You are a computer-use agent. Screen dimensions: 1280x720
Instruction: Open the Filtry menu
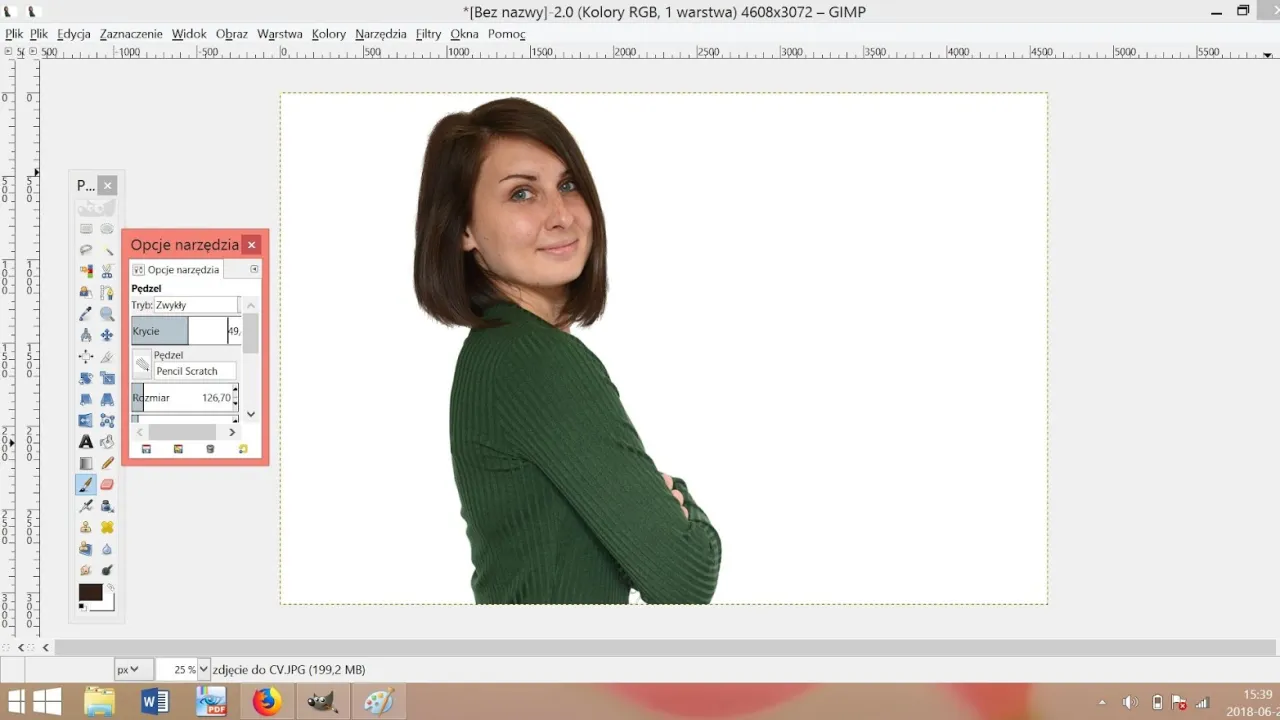pyautogui.click(x=428, y=33)
